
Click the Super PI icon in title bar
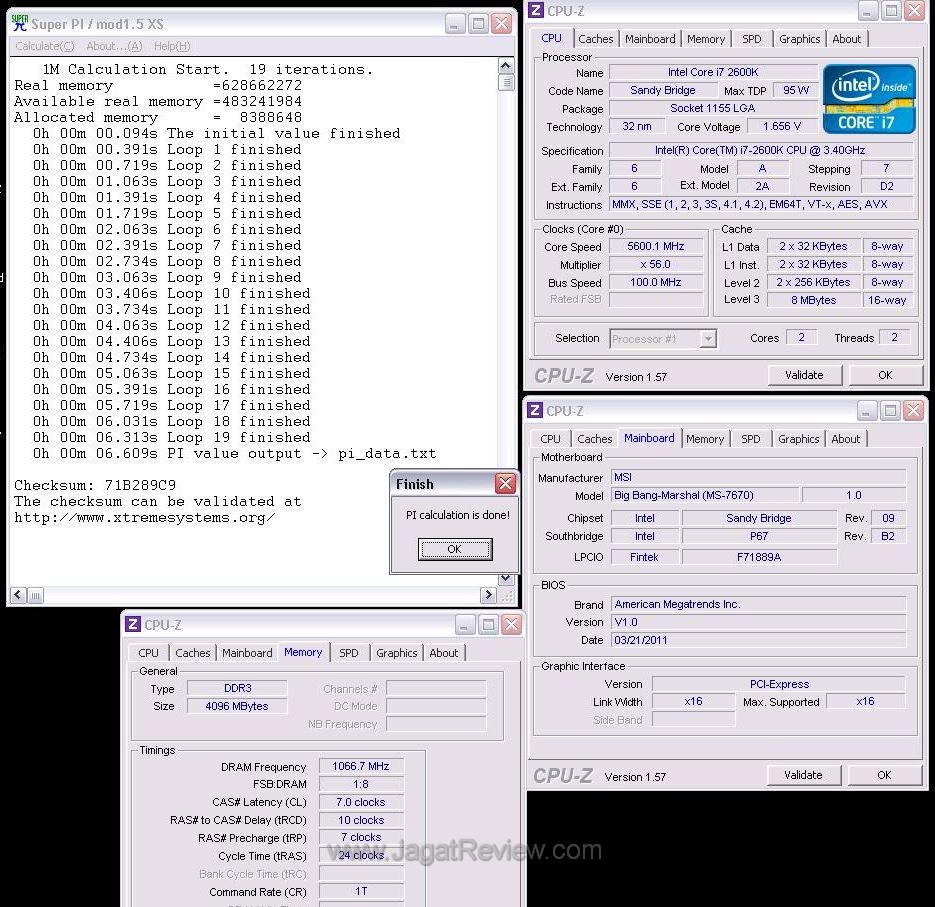point(19,22)
